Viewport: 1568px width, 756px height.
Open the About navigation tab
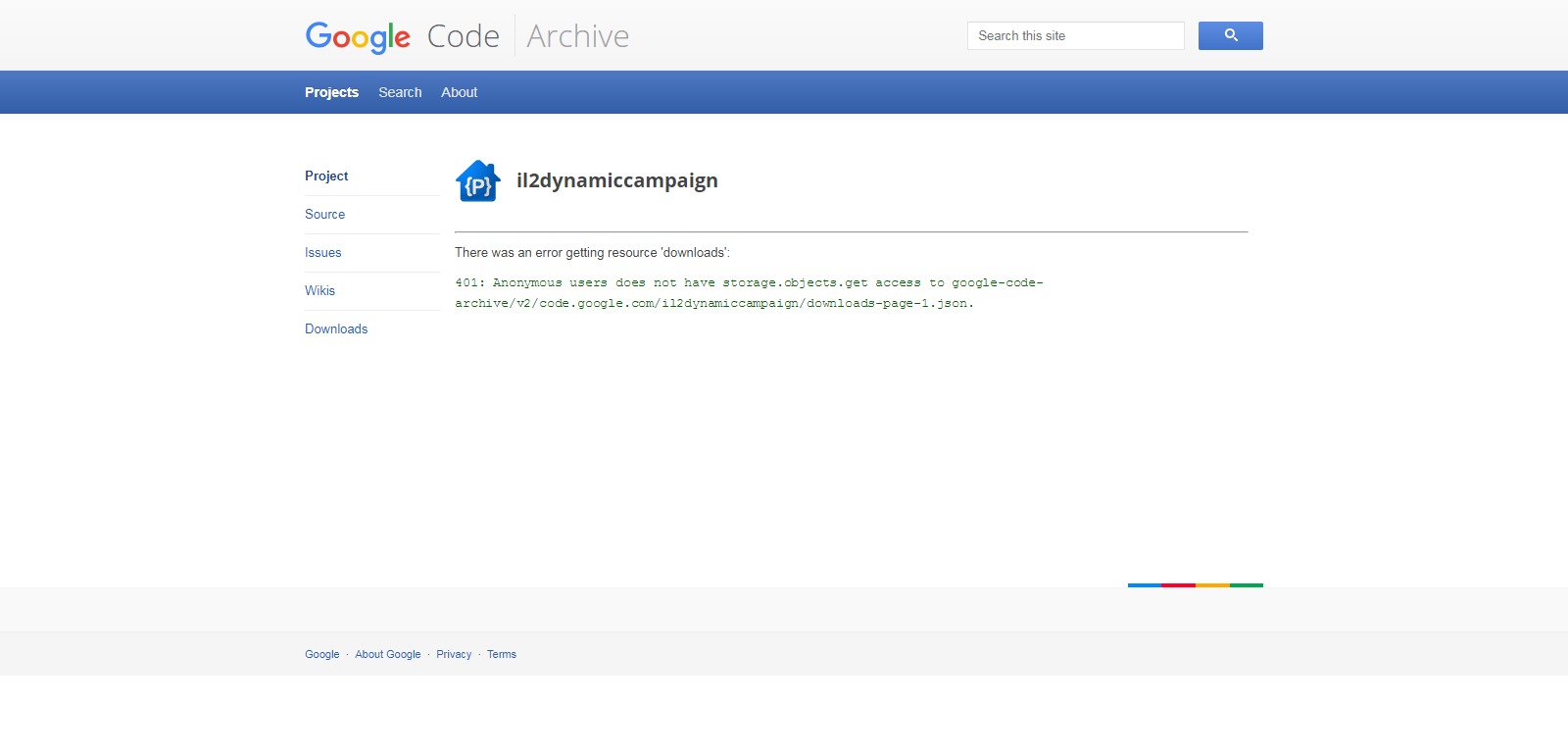tap(460, 92)
